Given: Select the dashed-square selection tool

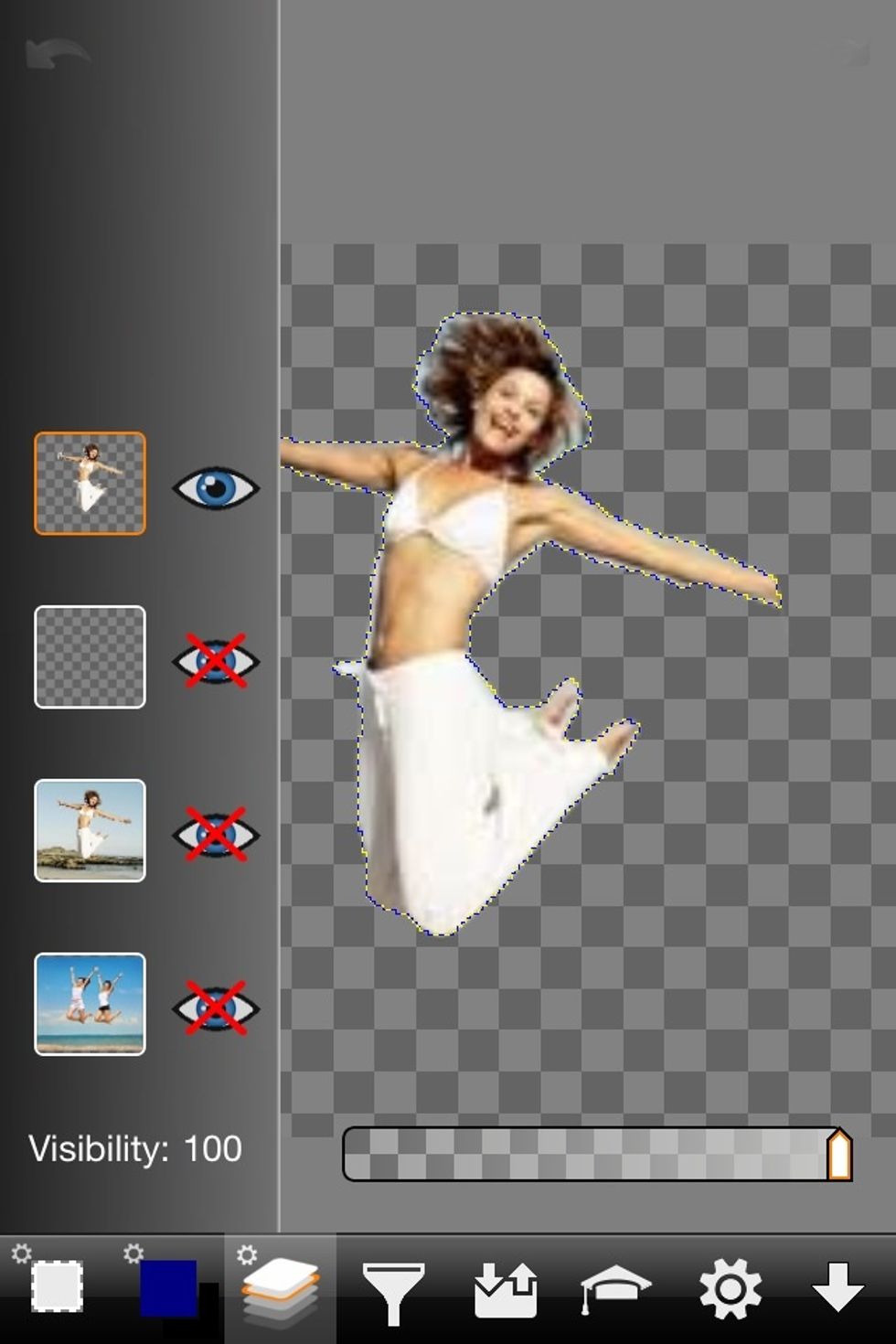Looking at the screenshot, I should tap(57, 1286).
